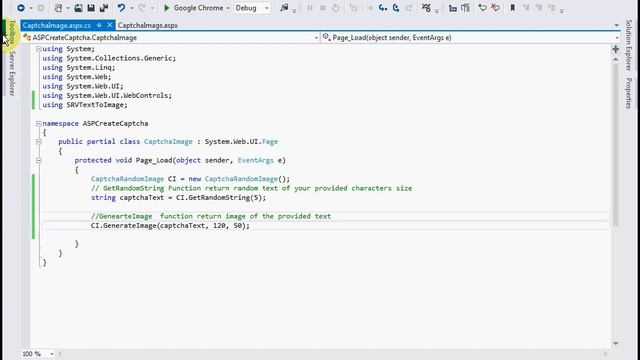Open the Debug configuration dropdown

point(267,8)
